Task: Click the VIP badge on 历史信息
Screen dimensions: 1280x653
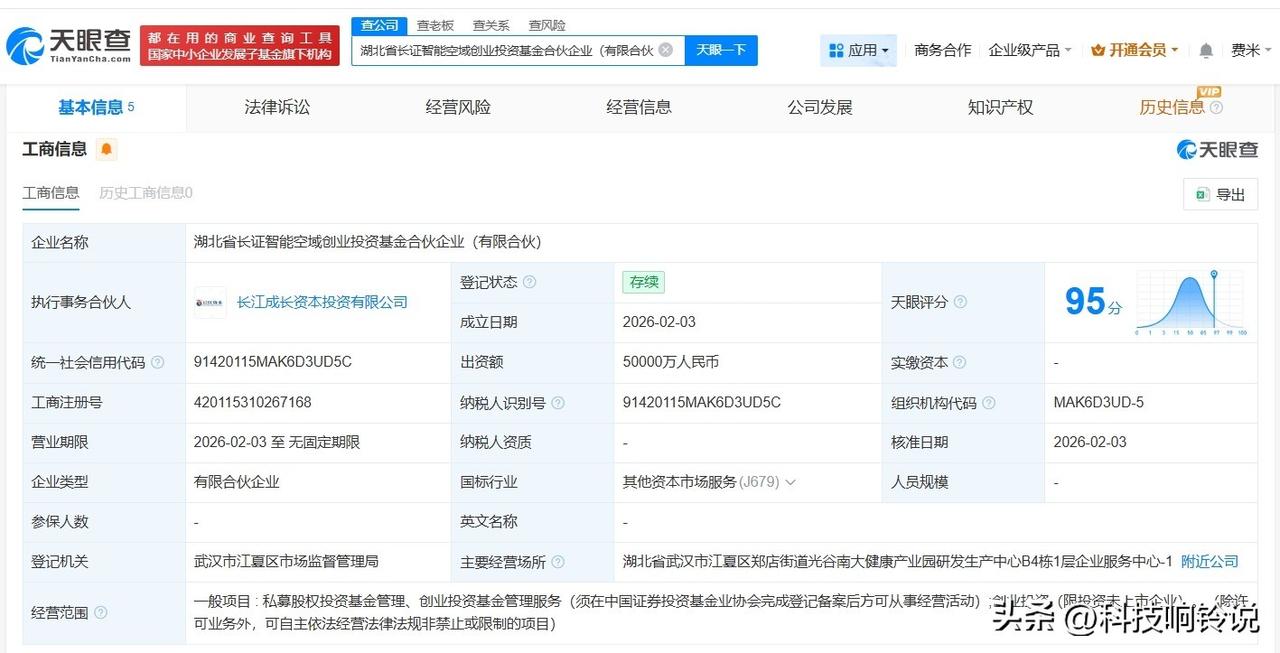Action: (1209, 91)
